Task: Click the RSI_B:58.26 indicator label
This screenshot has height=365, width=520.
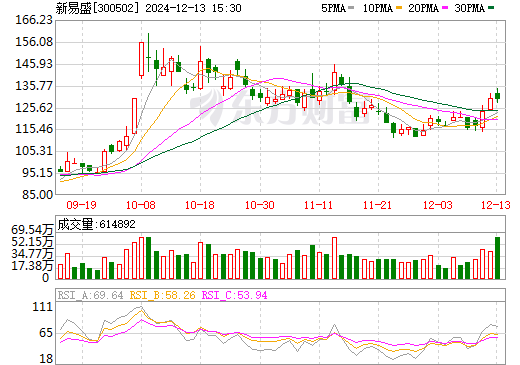Action: click(162, 295)
